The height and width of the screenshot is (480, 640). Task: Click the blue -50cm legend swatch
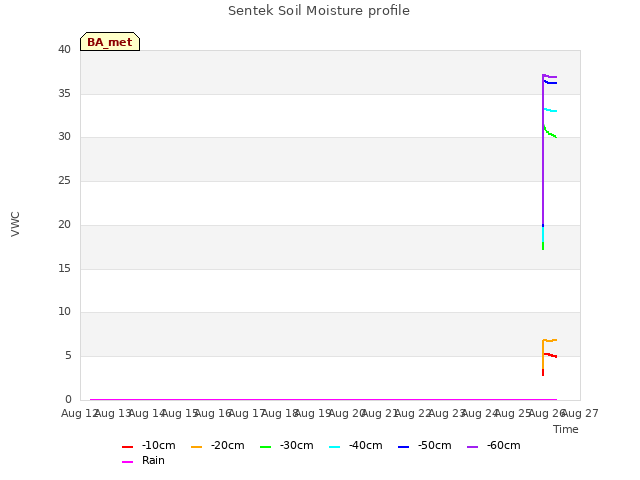pos(403,447)
